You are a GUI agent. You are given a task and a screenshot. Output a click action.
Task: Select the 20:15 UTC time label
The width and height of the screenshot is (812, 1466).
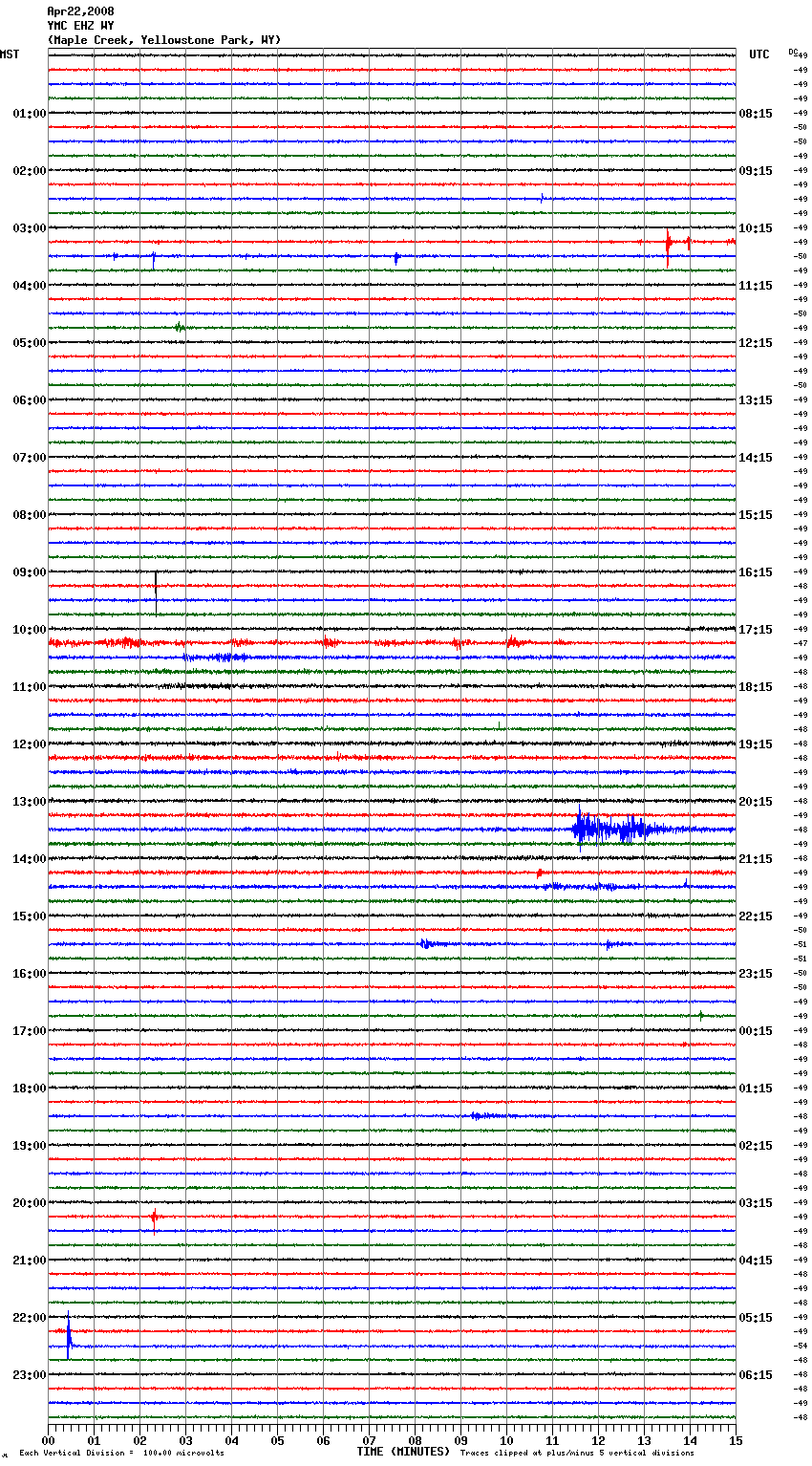(x=756, y=802)
